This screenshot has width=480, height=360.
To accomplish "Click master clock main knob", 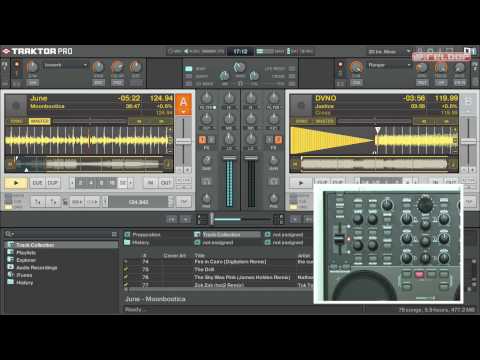I will (239, 67).
